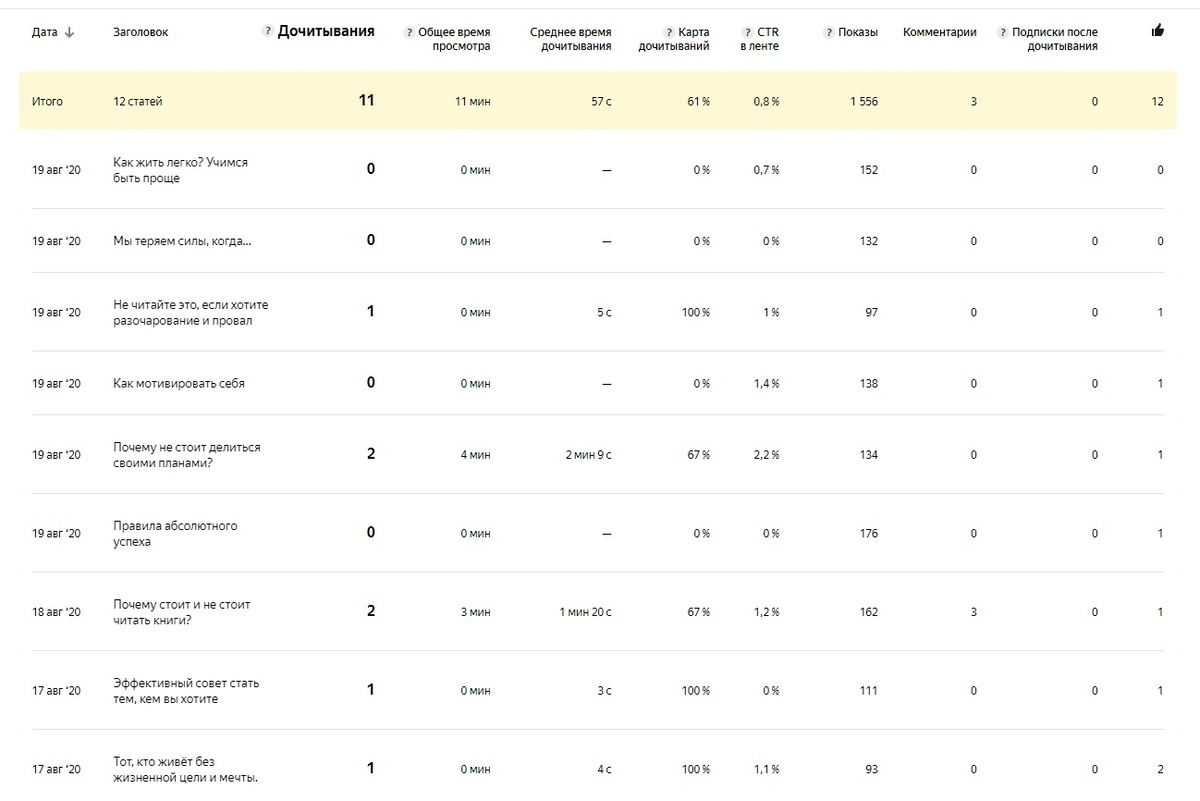Toggle sort arrow next to Дата
1200x801 pixels.
point(69,32)
